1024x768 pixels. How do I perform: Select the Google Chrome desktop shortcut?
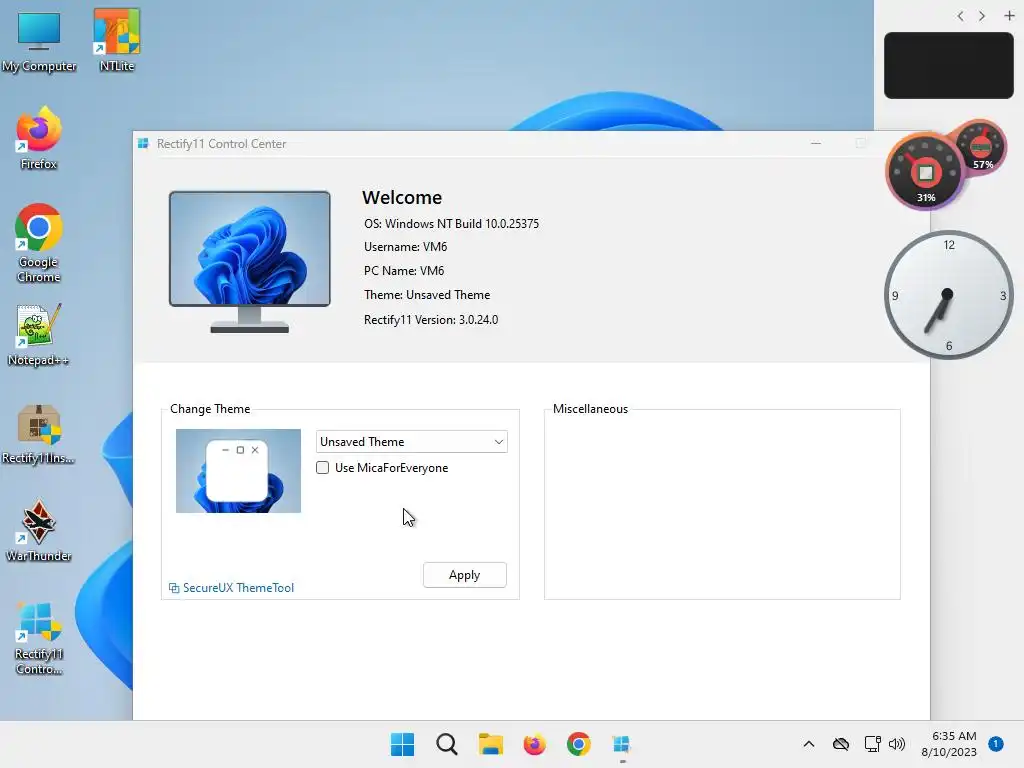pyautogui.click(x=39, y=243)
